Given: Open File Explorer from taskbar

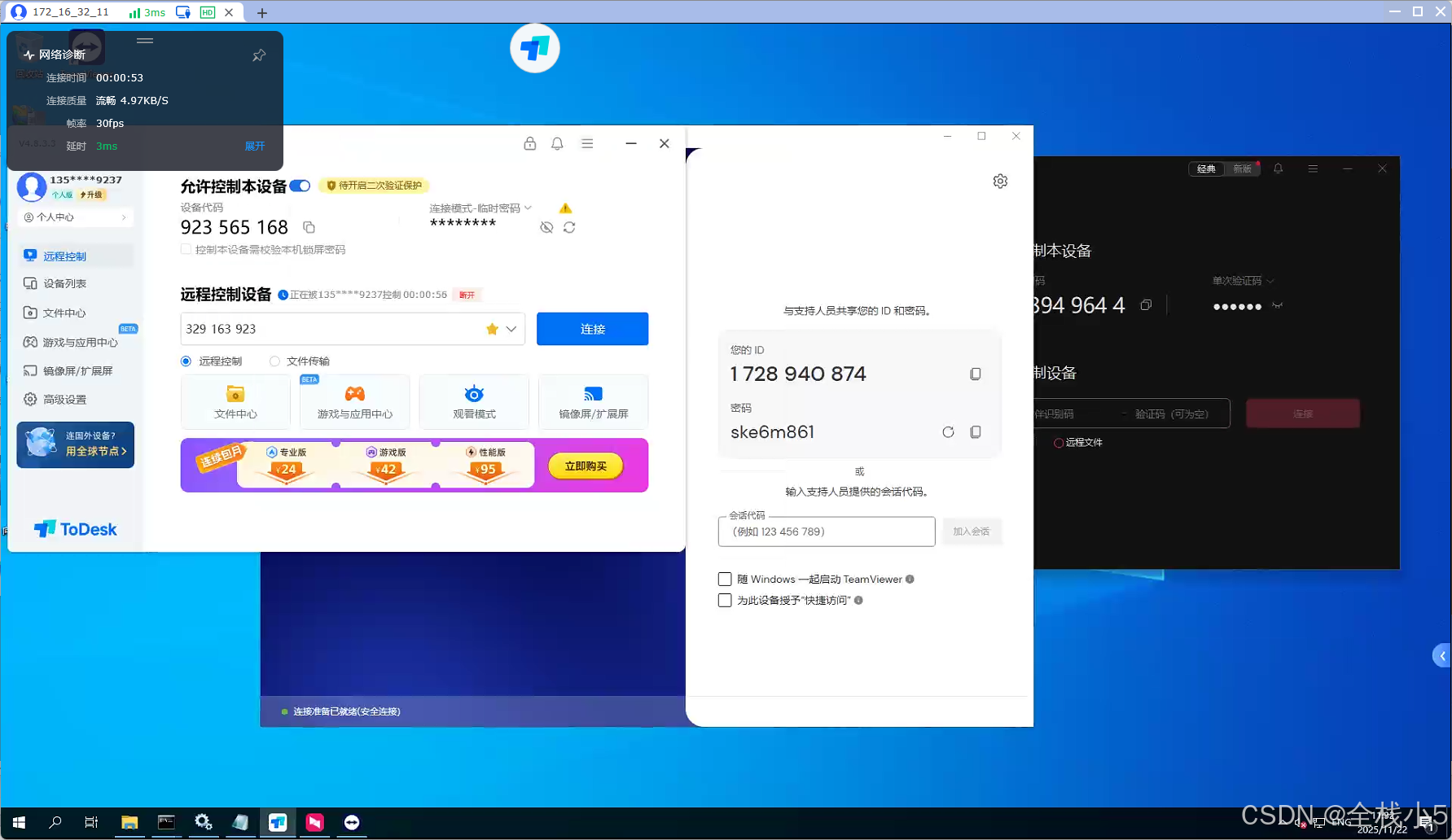Looking at the screenshot, I should point(129,822).
